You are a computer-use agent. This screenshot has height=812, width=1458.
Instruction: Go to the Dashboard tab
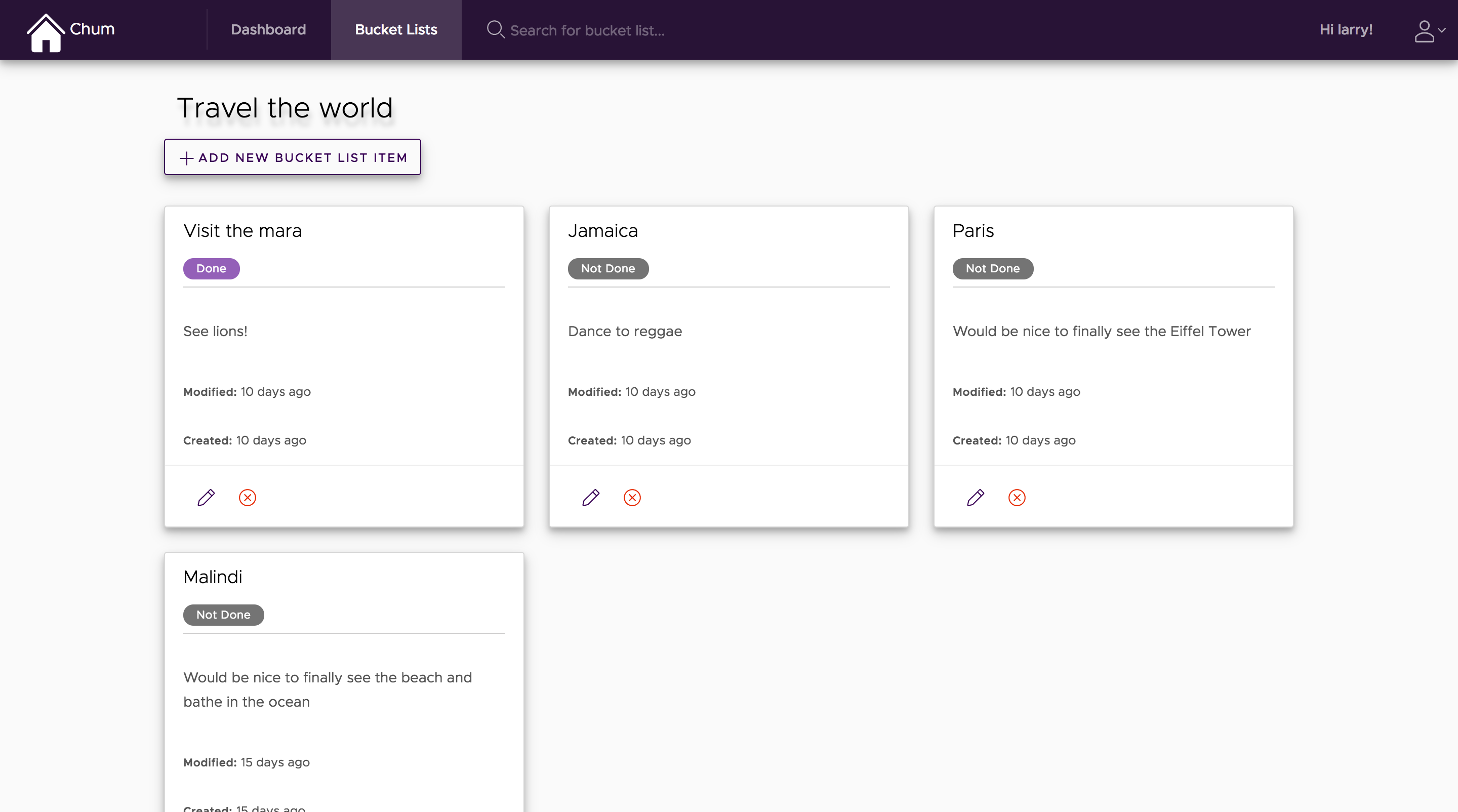pos(268,29)
